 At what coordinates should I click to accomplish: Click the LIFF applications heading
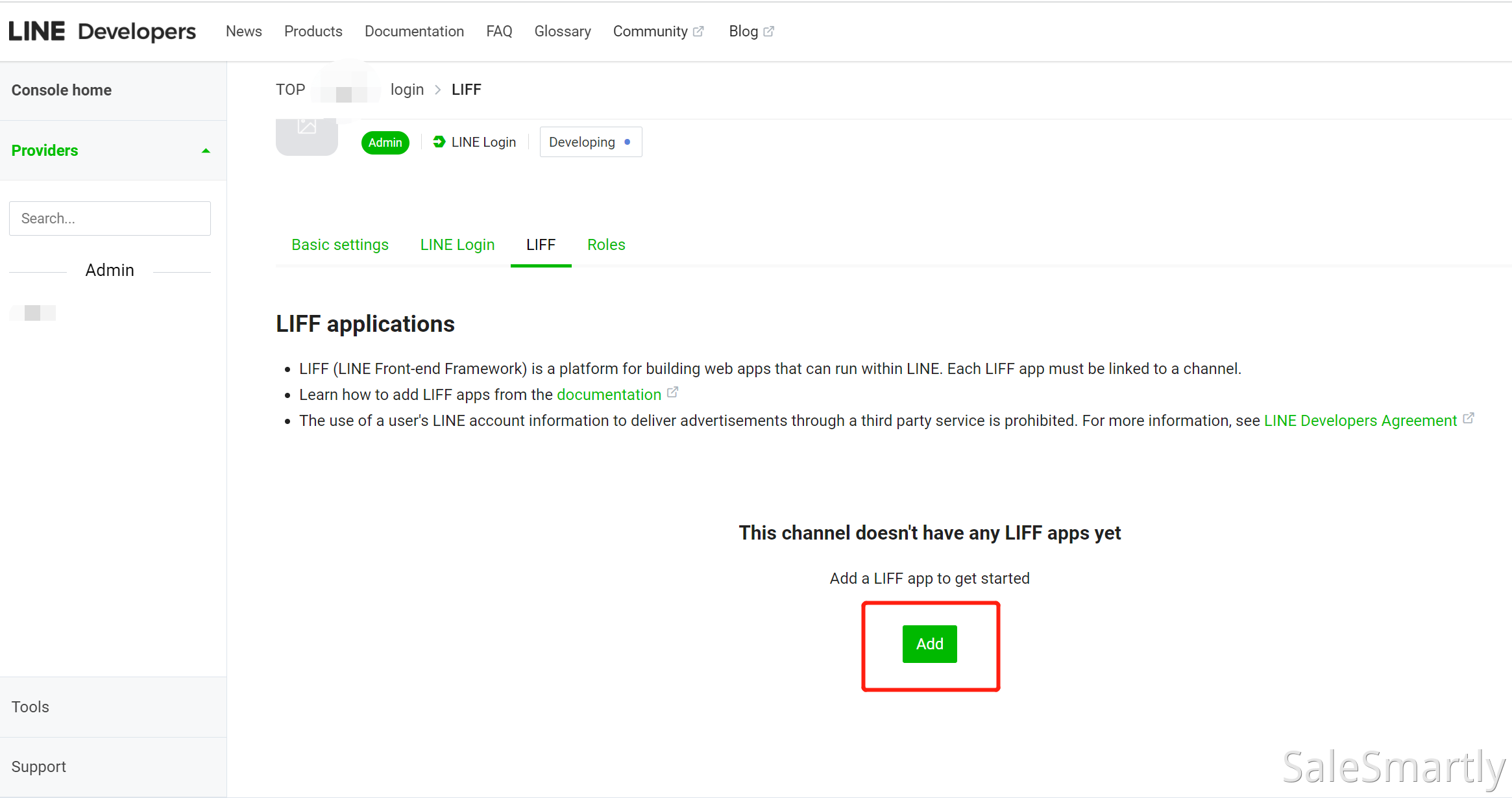365,324
